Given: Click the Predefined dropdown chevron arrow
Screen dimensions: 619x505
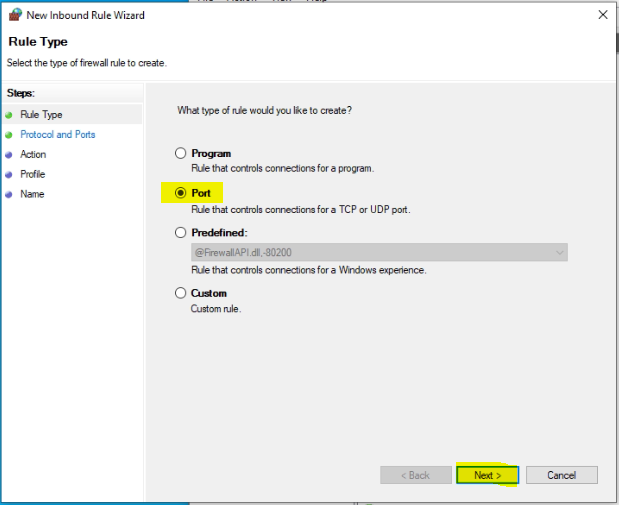Looking at the screenshot, I should pos(559,253).
